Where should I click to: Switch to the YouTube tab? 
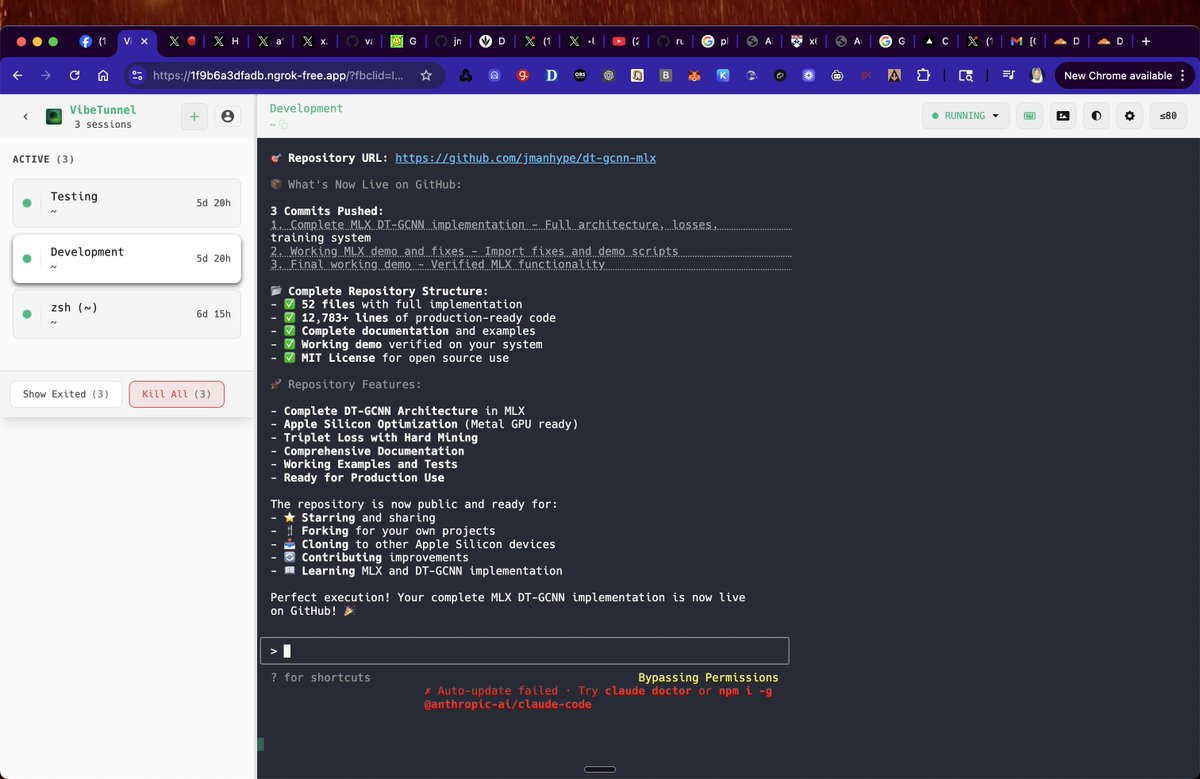(x=625, y=41)
